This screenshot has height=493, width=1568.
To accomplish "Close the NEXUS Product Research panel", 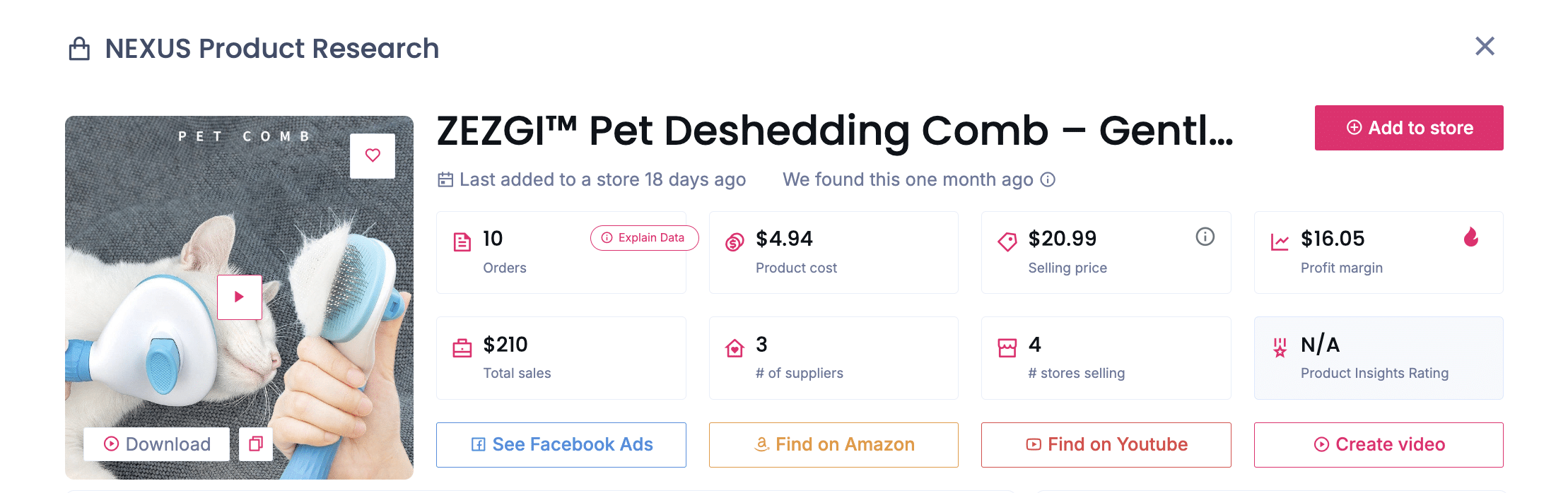I will coord(1485,47).
